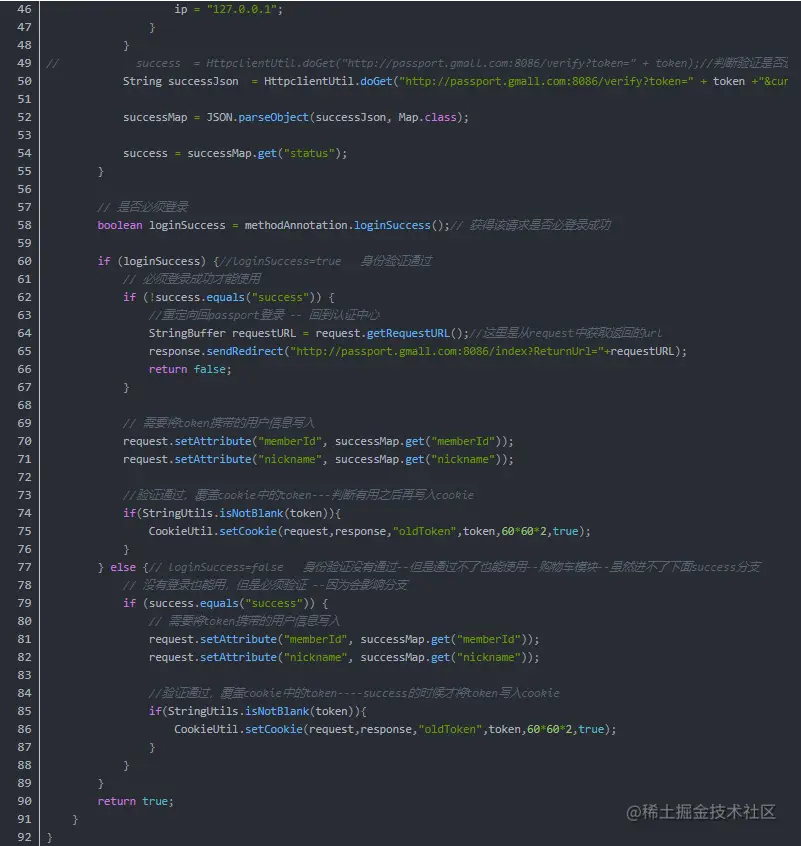Click request.getRequestURL() call
The image size is (801, 846).
[389, 333]
